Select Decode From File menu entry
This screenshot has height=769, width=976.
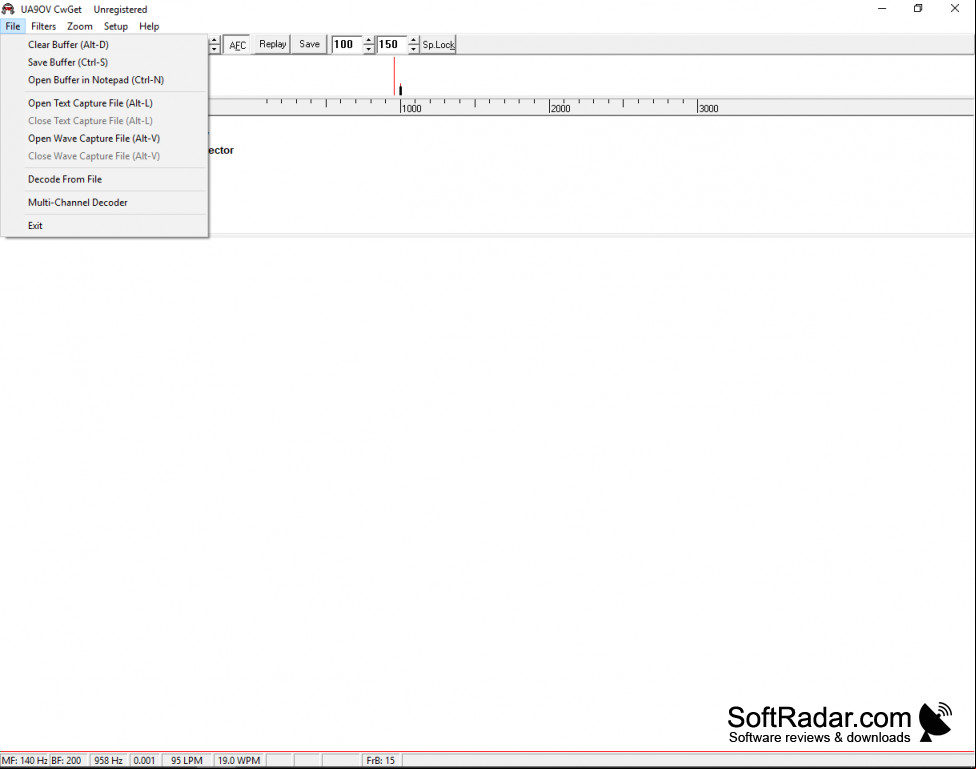(x=104, y=179)
